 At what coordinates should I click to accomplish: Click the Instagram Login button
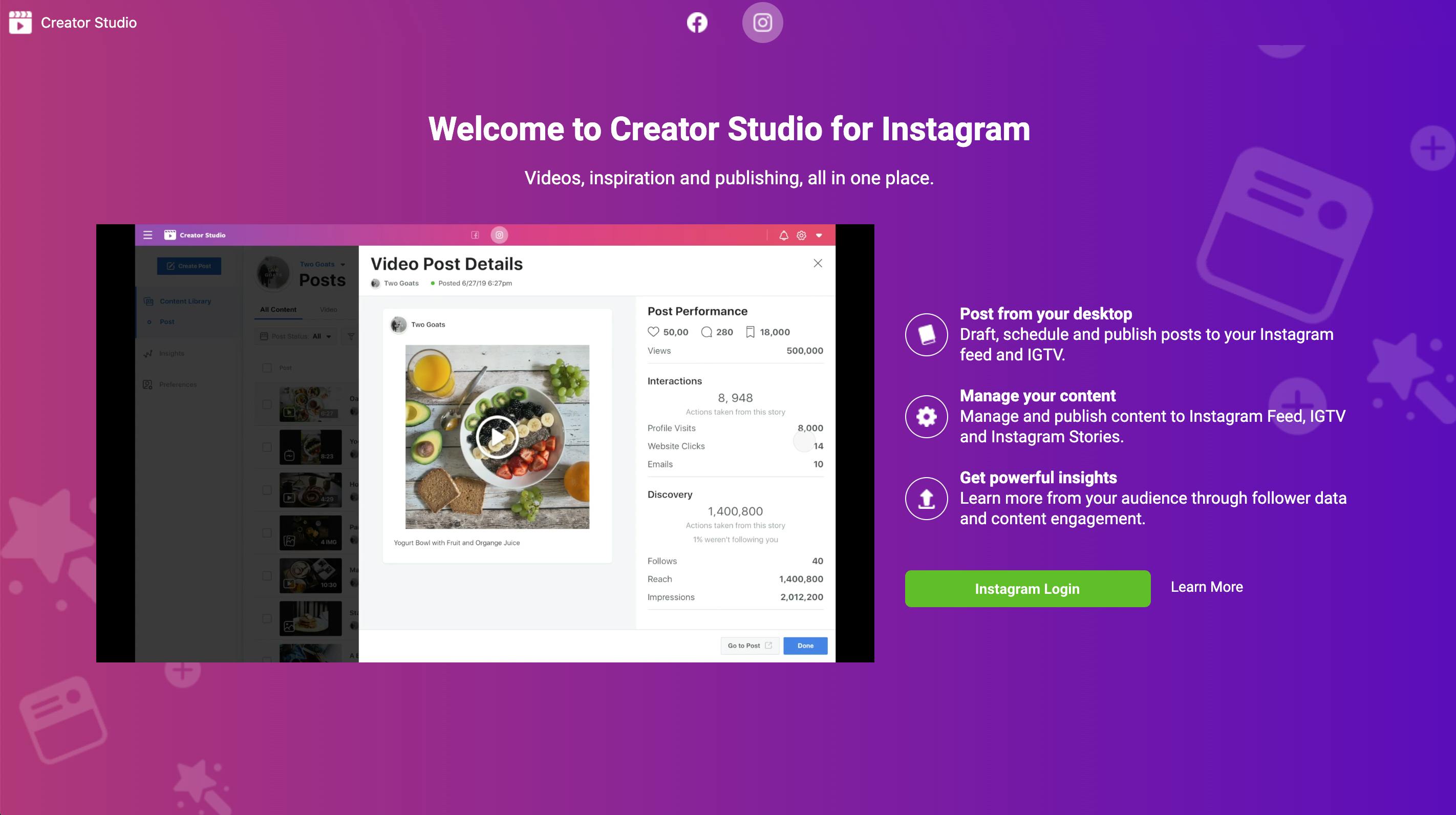tap(1027, 588)
